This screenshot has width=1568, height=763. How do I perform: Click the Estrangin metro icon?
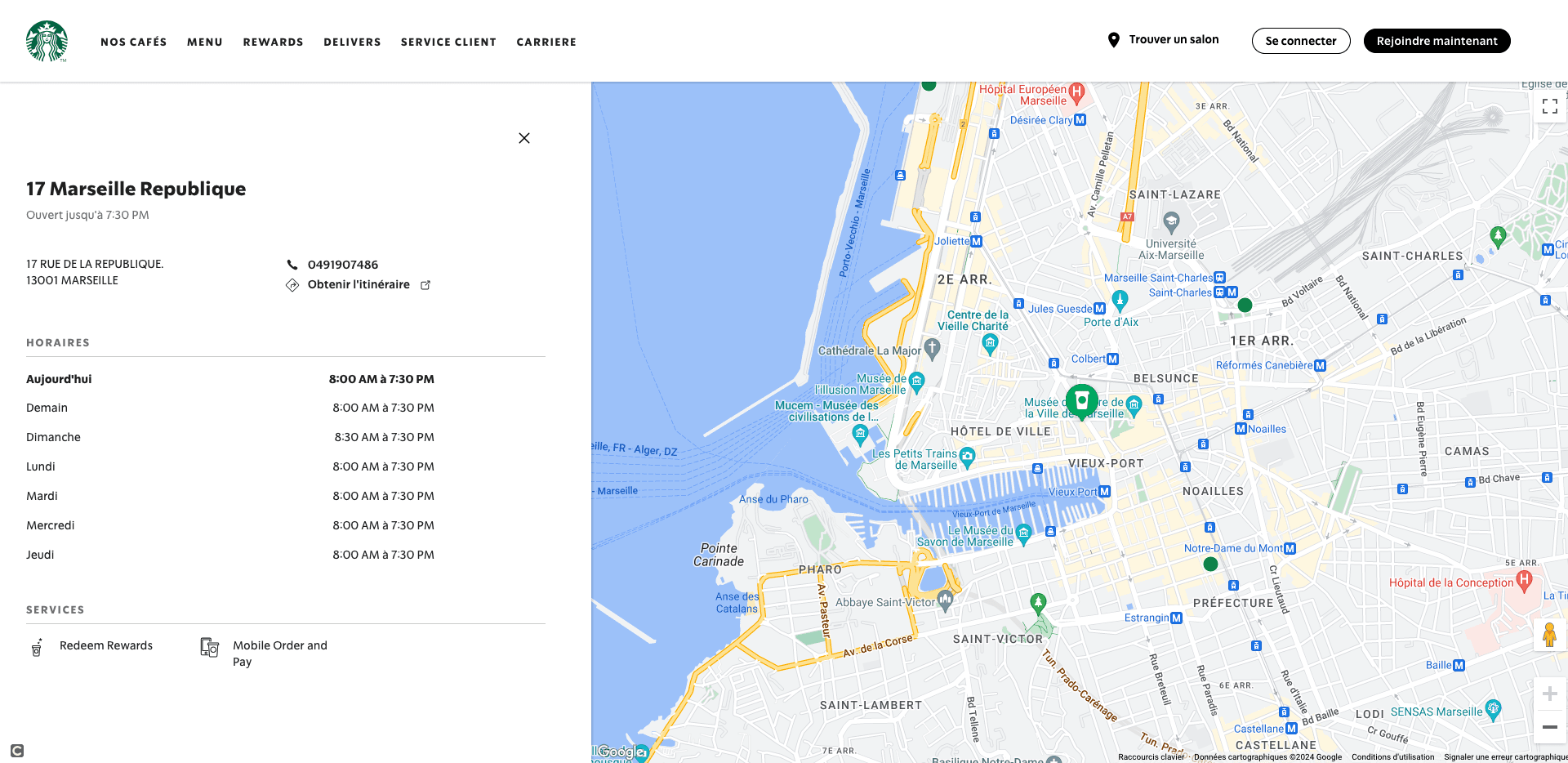tap(1177, 618)
